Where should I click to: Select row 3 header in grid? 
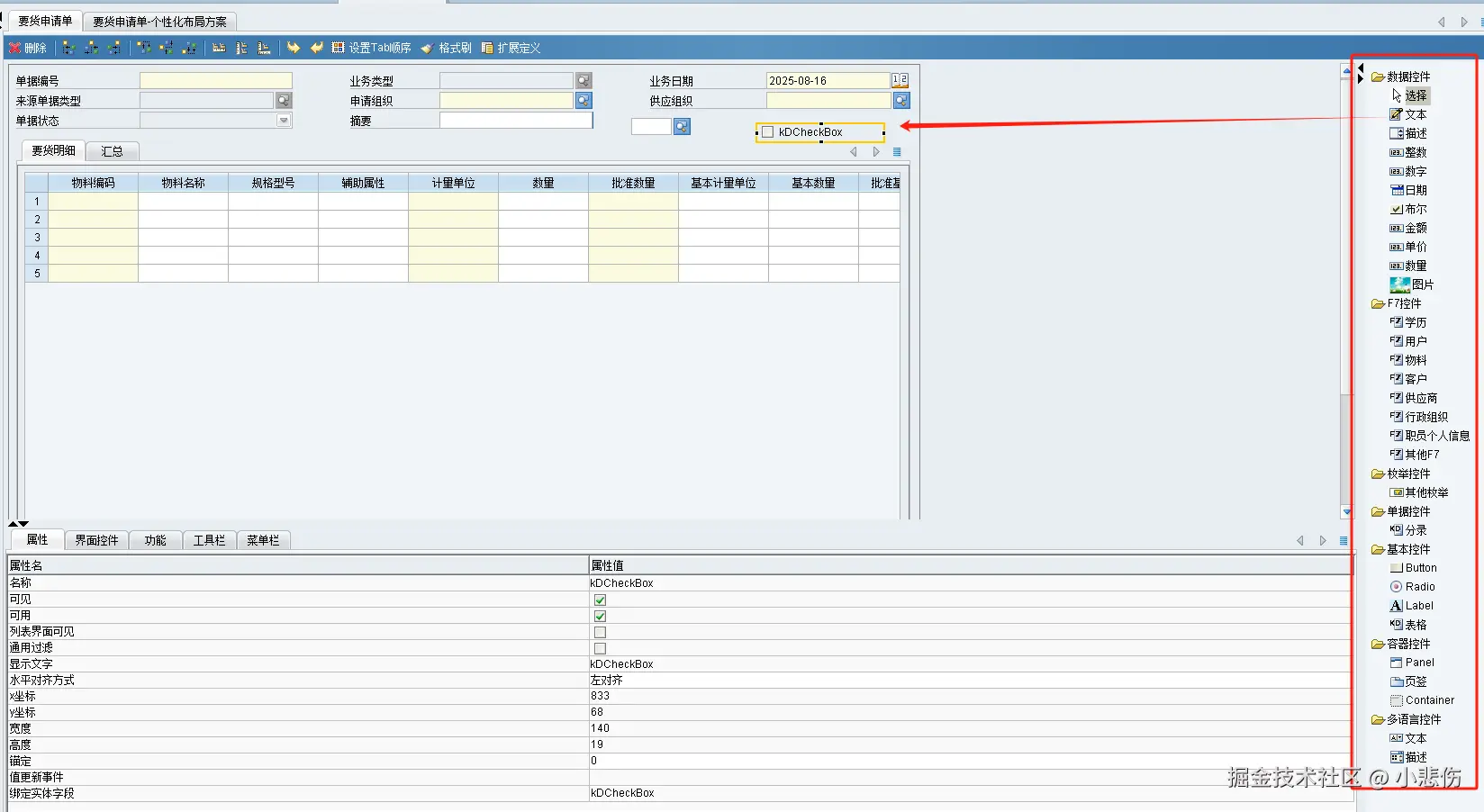click(x=37, y=238)
